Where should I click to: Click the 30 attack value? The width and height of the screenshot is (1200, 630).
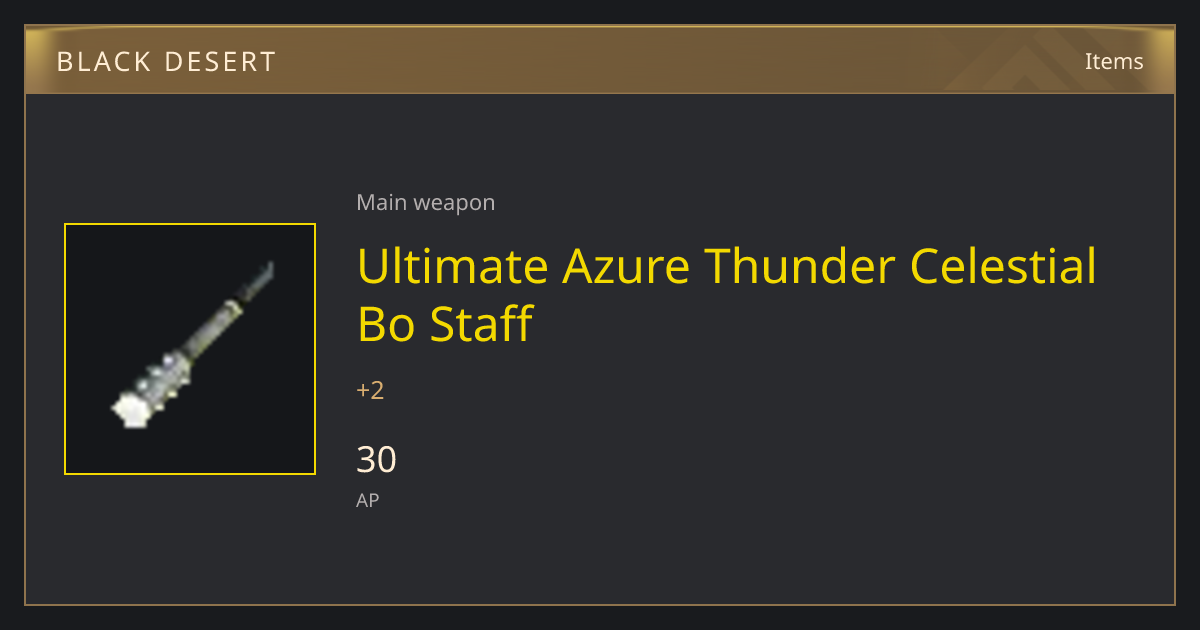pos(376,459)
